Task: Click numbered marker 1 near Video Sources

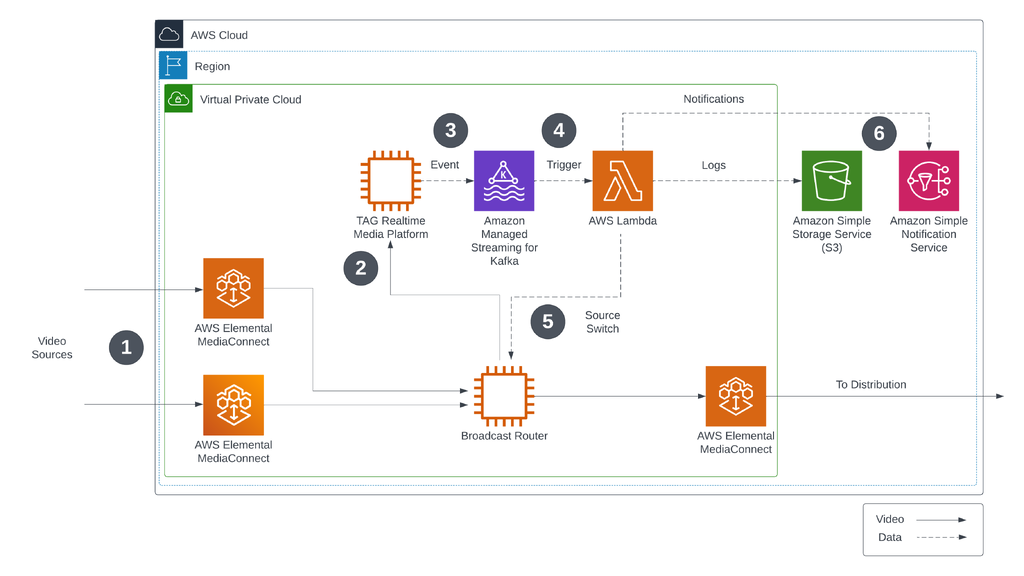Action: 126,347
